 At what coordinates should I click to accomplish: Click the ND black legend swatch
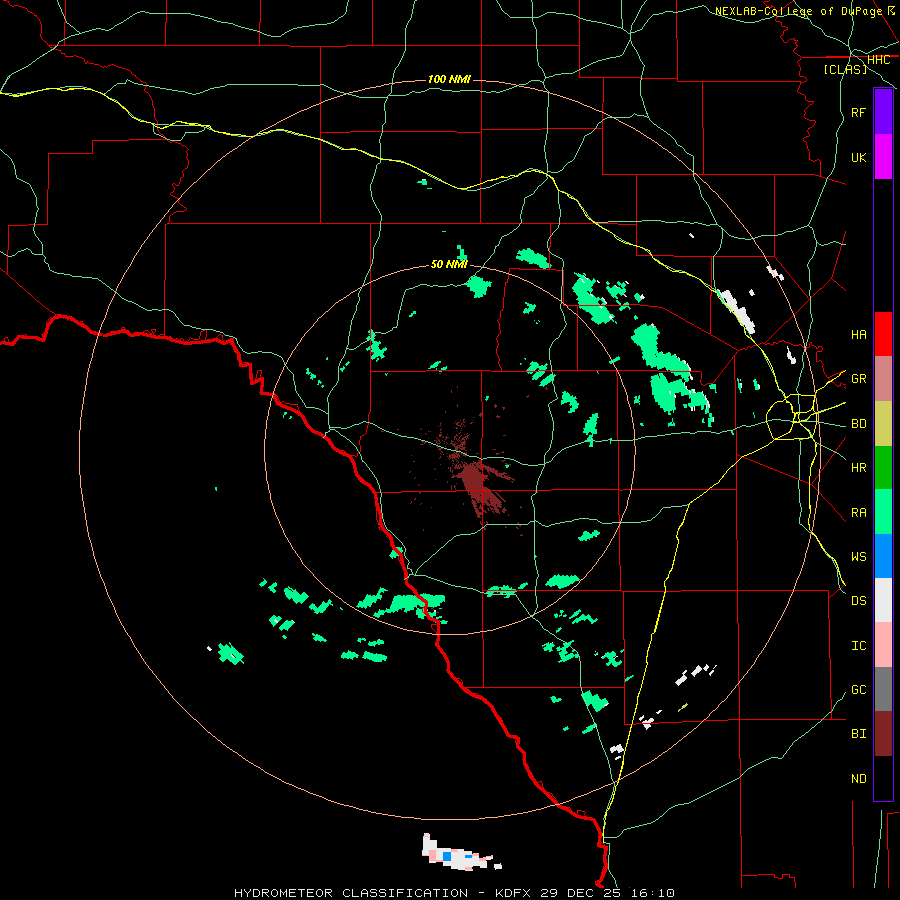coord(883,778)
